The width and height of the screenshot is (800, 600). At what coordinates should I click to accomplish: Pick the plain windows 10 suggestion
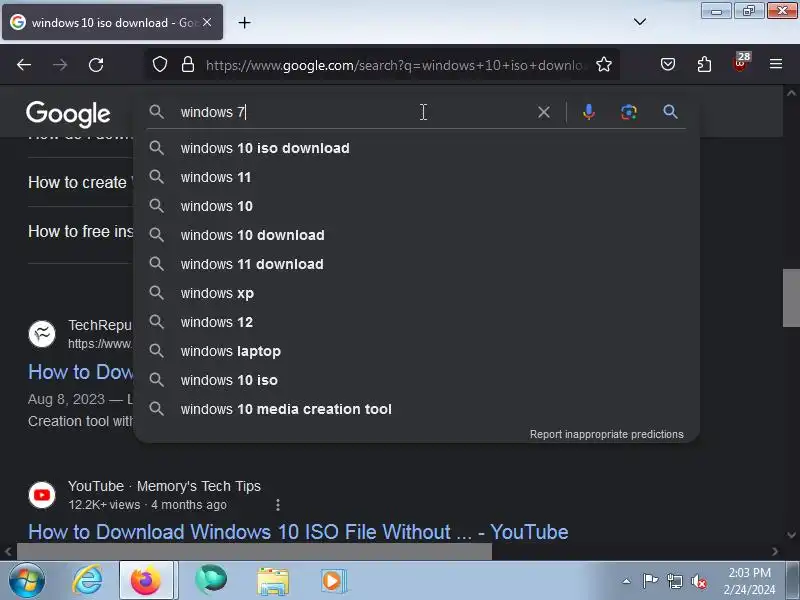click(x=416, y=206)
